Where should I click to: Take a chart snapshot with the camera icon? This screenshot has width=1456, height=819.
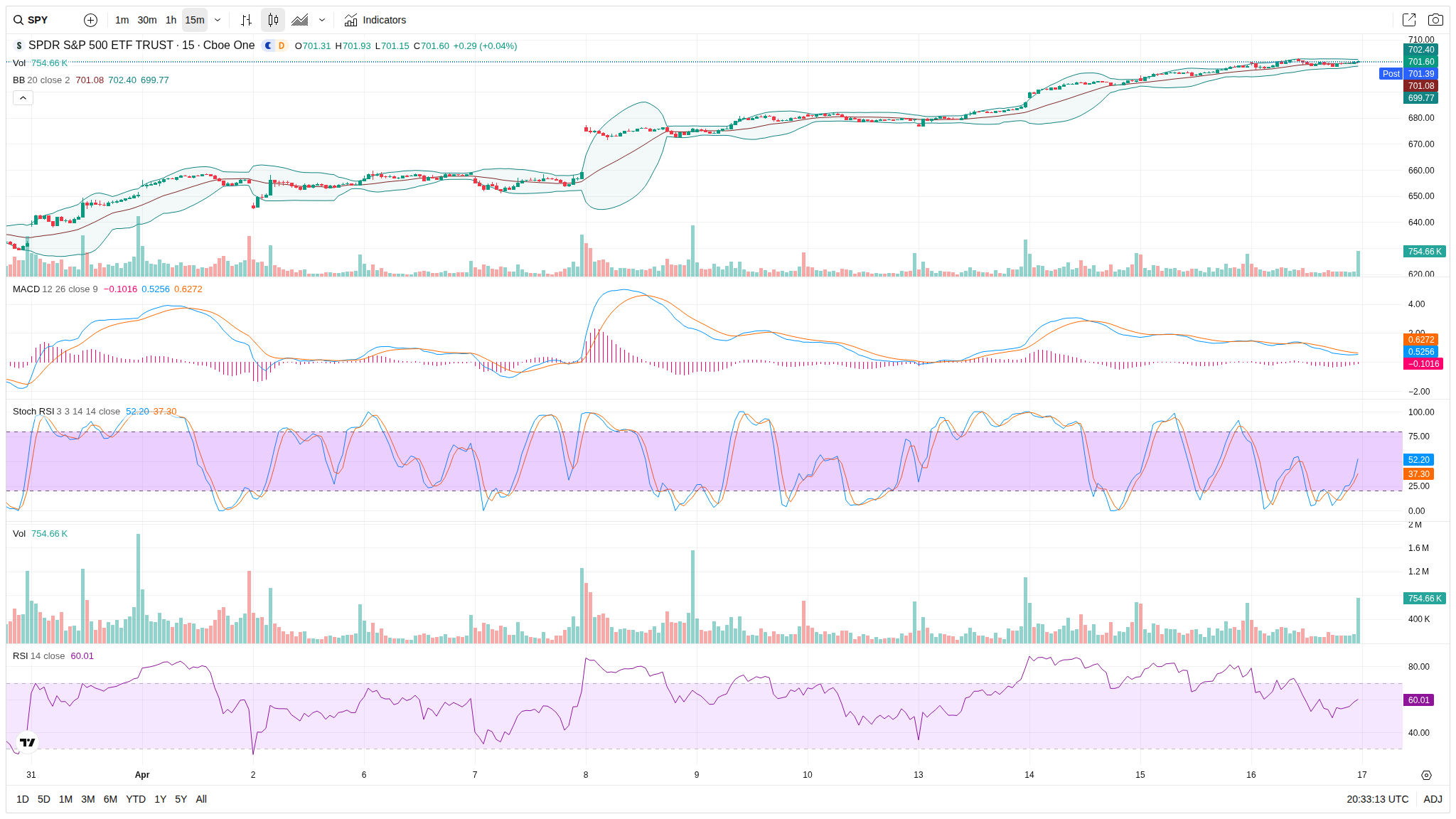tap(1435, 20)
